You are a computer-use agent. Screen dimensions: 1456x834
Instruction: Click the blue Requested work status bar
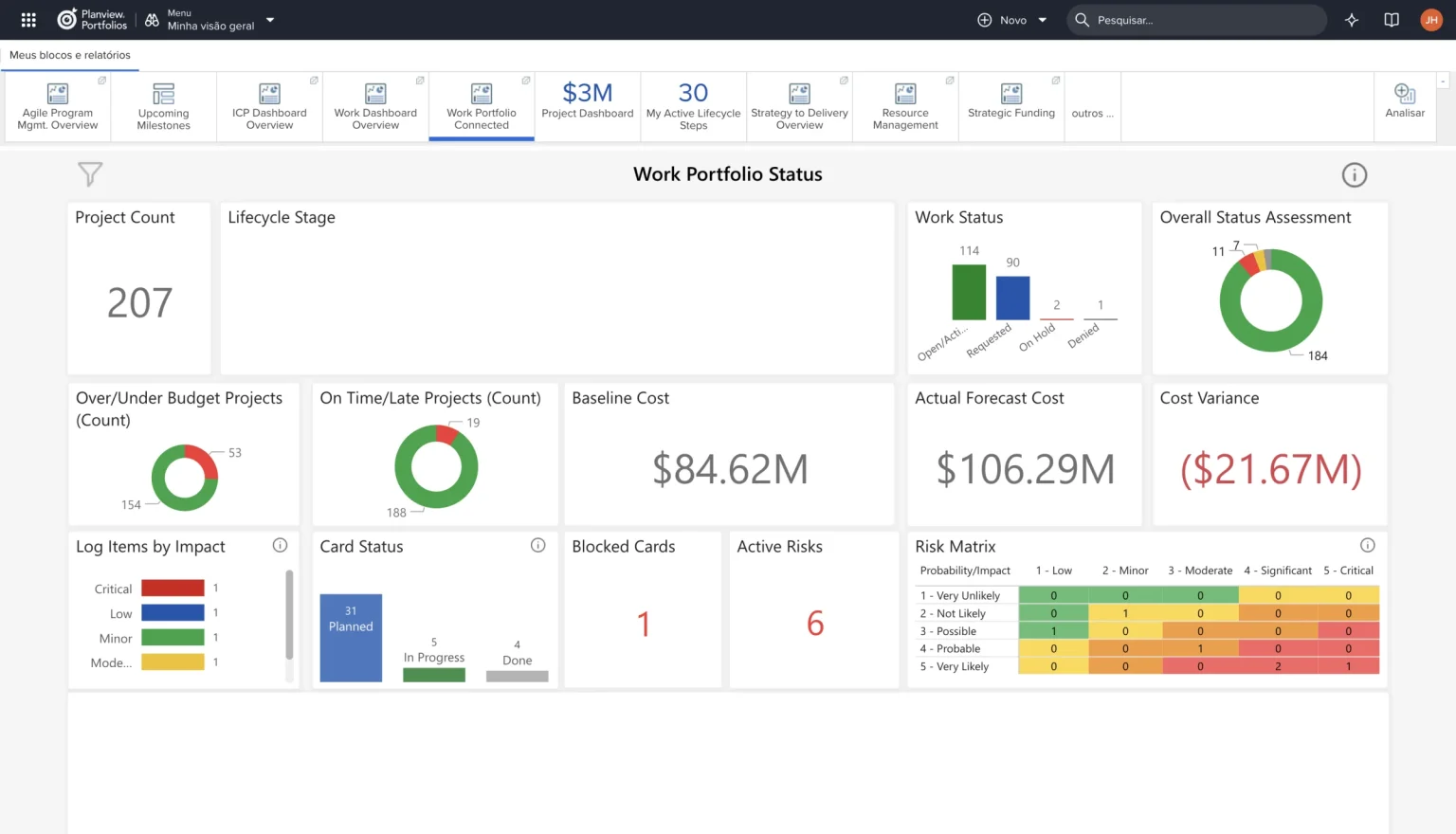1012,298
